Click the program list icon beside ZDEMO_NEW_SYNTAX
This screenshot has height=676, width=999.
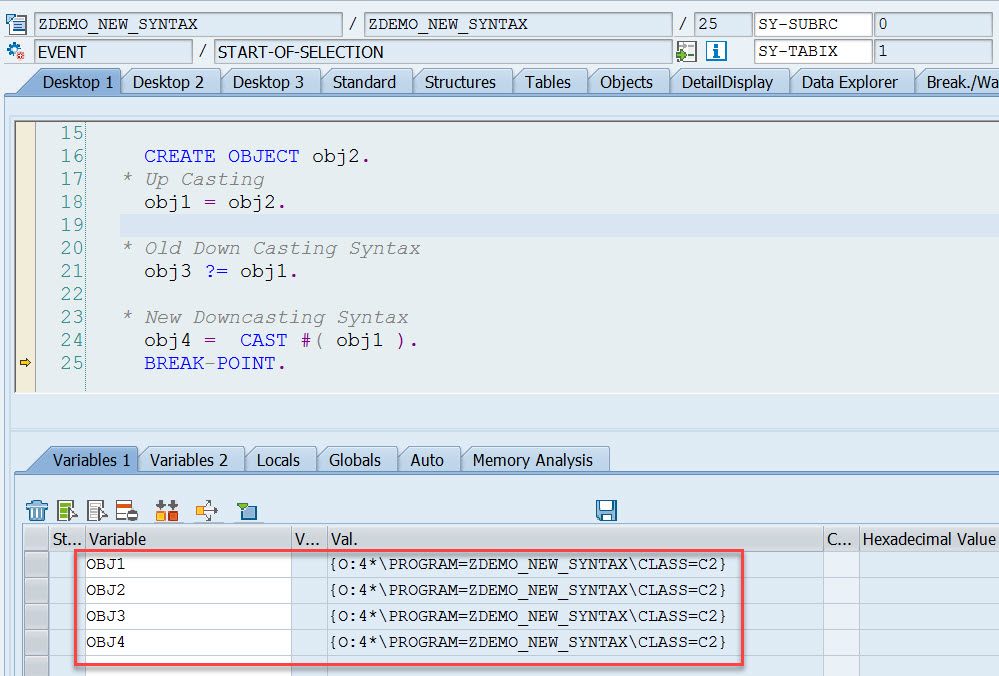[x=16, y=24]
